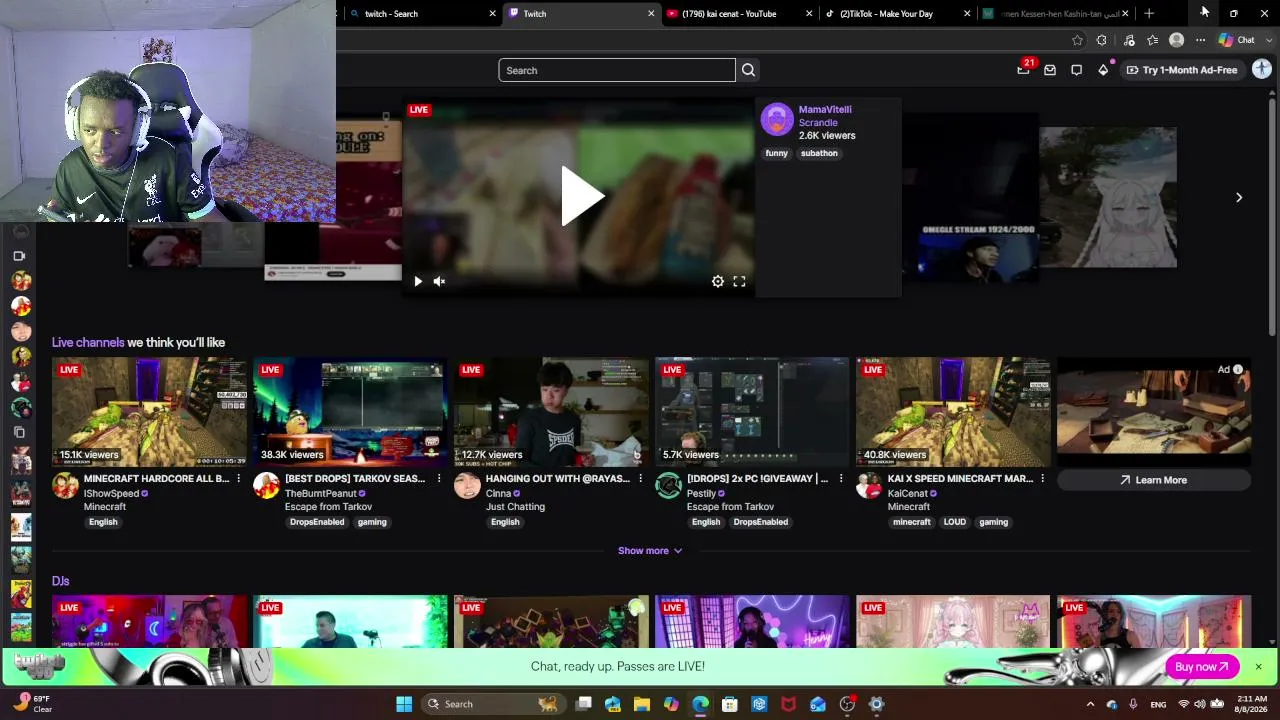Open the Cinna 12.7K viewers thumbnail
This screenshot has height=720, width=1280.
(551, 411)
